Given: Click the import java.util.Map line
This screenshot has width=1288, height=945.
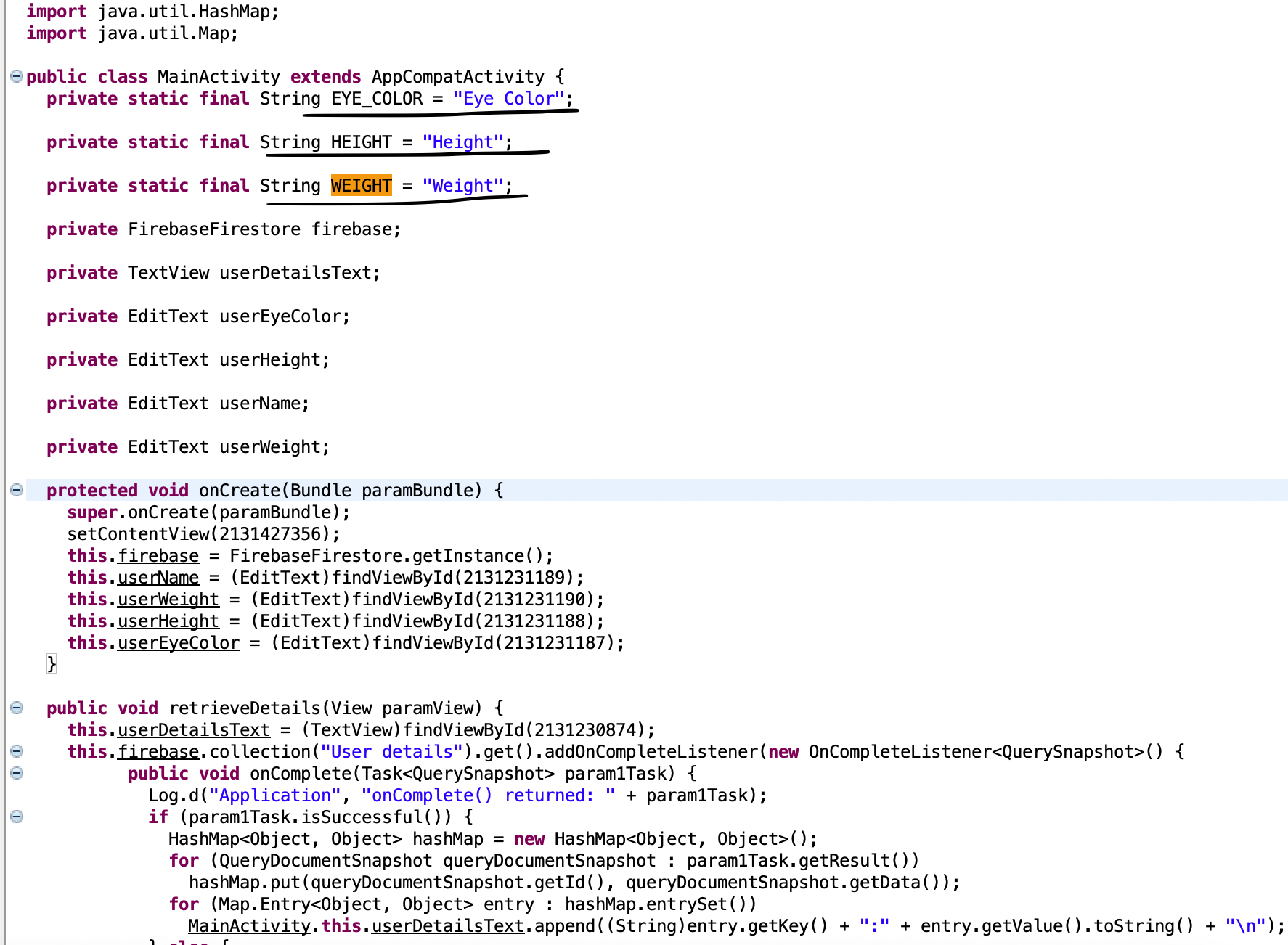Looking at the screenshot, I should coord(132,33).
